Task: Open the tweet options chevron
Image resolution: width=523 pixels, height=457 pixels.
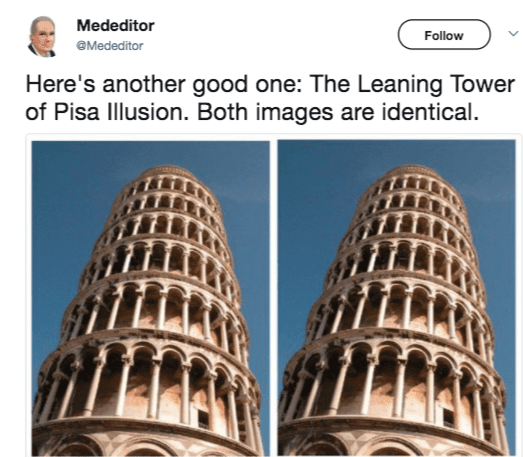Action: point(513,33)
